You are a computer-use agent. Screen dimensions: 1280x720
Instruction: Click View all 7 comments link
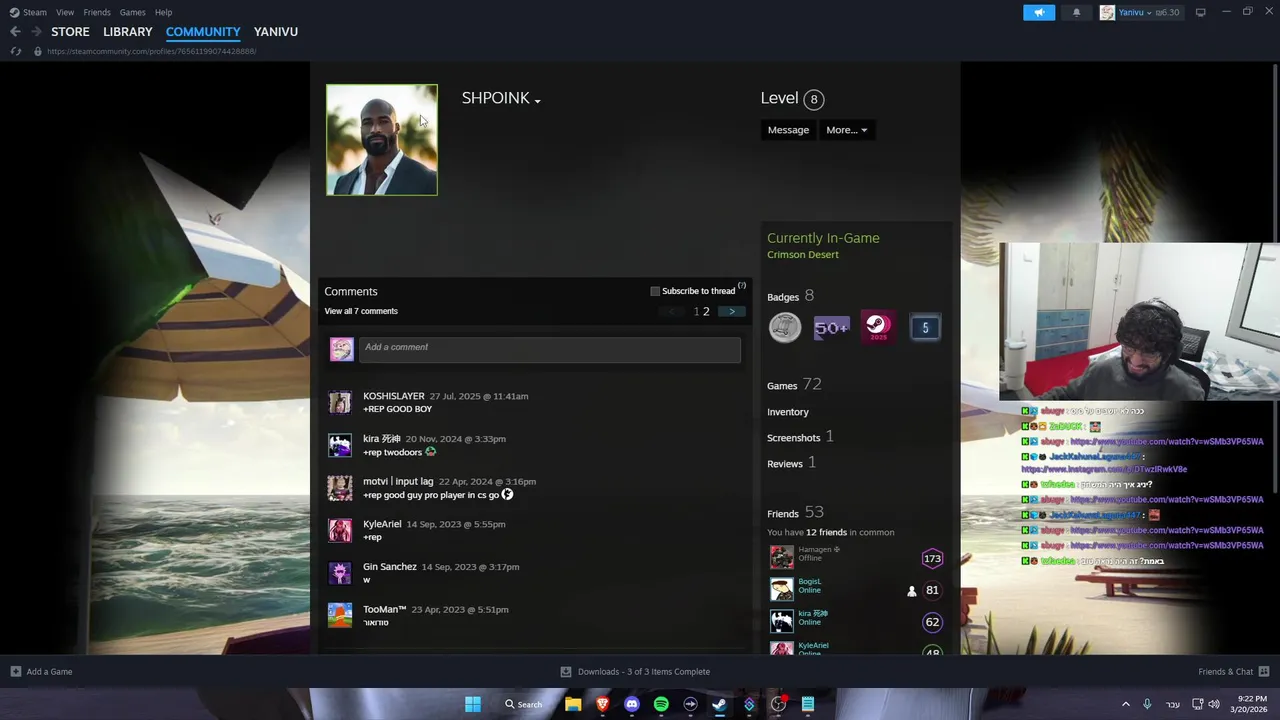click(361, 311)
